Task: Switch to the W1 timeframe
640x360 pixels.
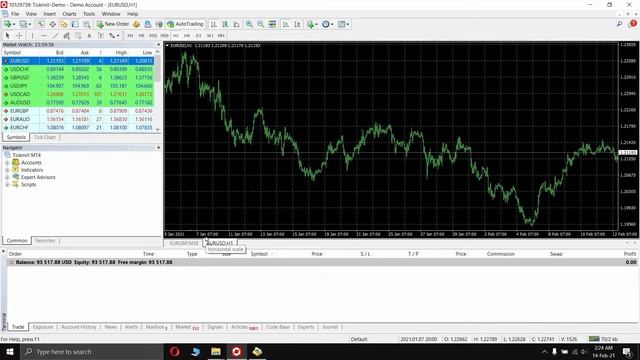Action: [210, 36]
